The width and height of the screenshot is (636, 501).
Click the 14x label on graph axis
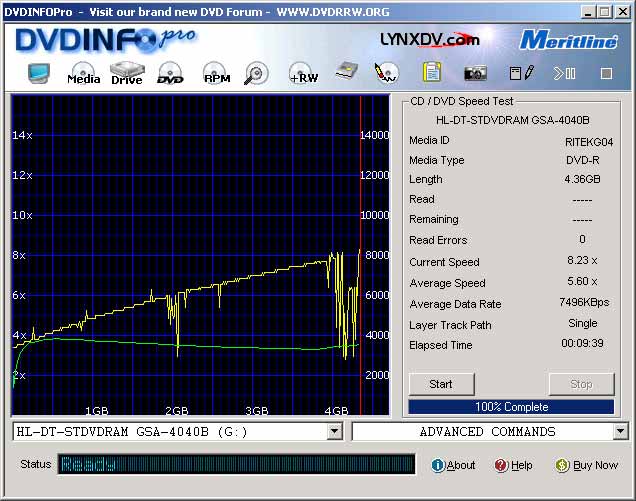pos(22,135)
